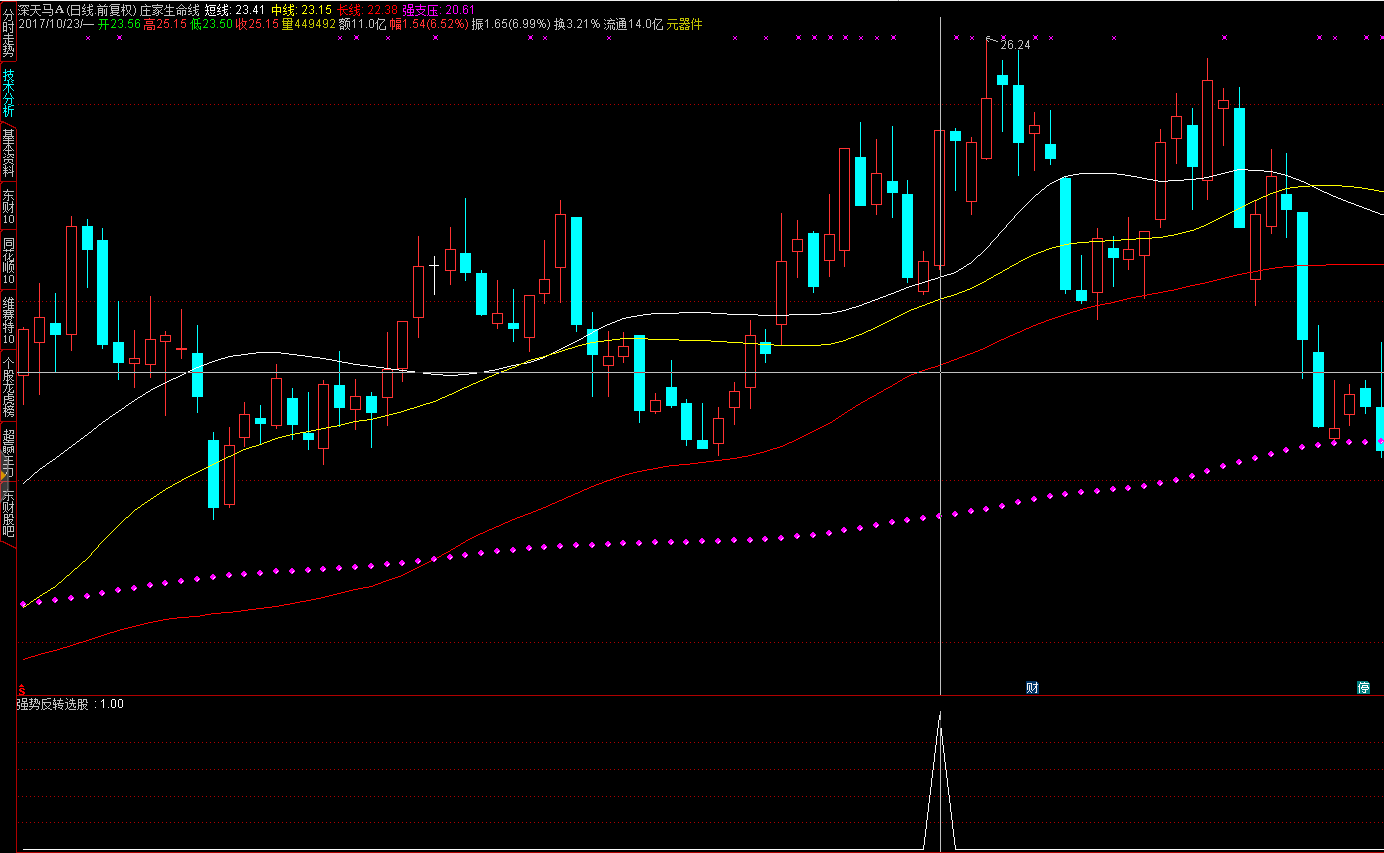Click the 低23.50 low price
This screenshot has width=1384, height=853.
(x=211, y=23)
